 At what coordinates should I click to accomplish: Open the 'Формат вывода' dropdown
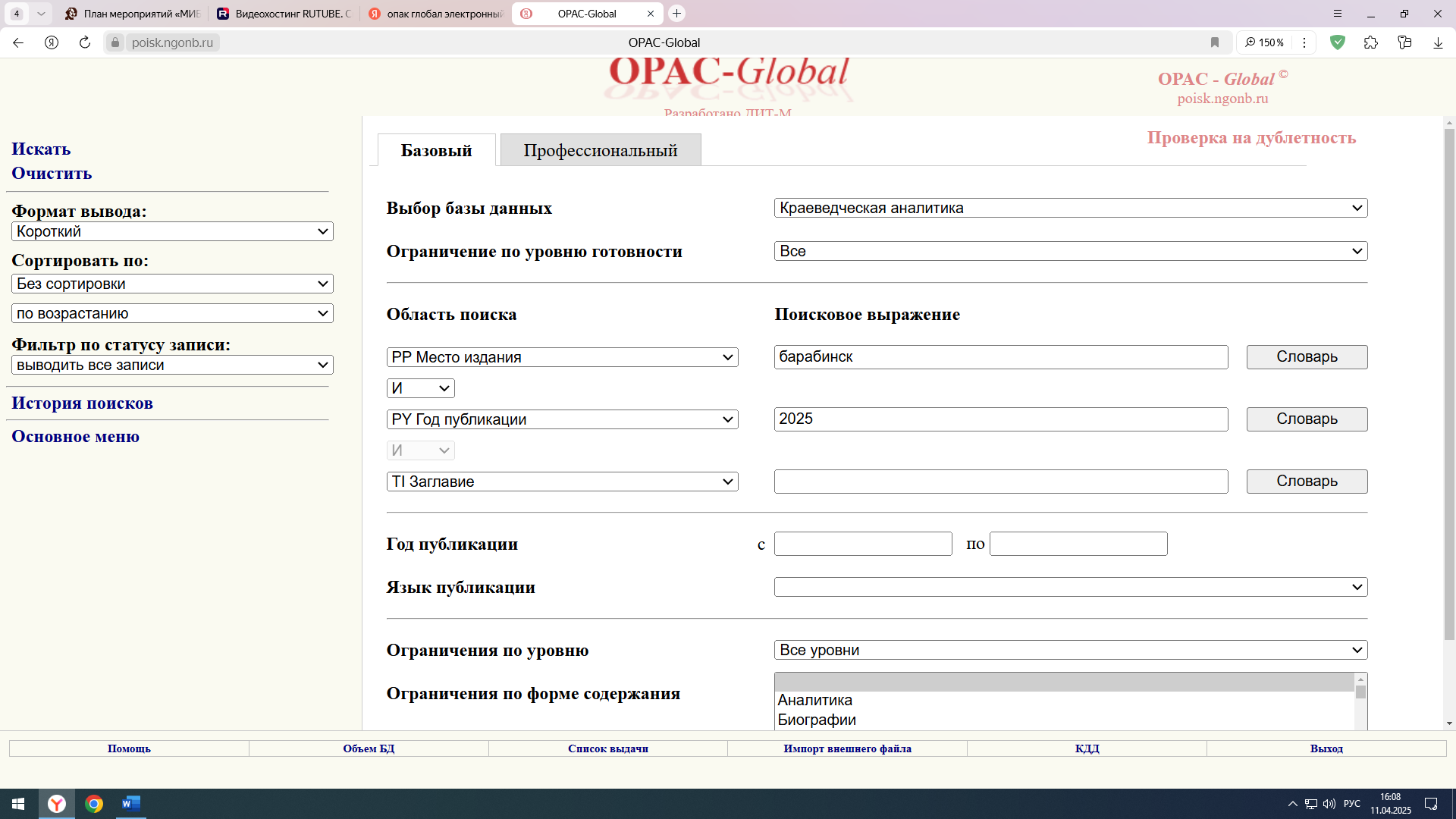(172, 231)
